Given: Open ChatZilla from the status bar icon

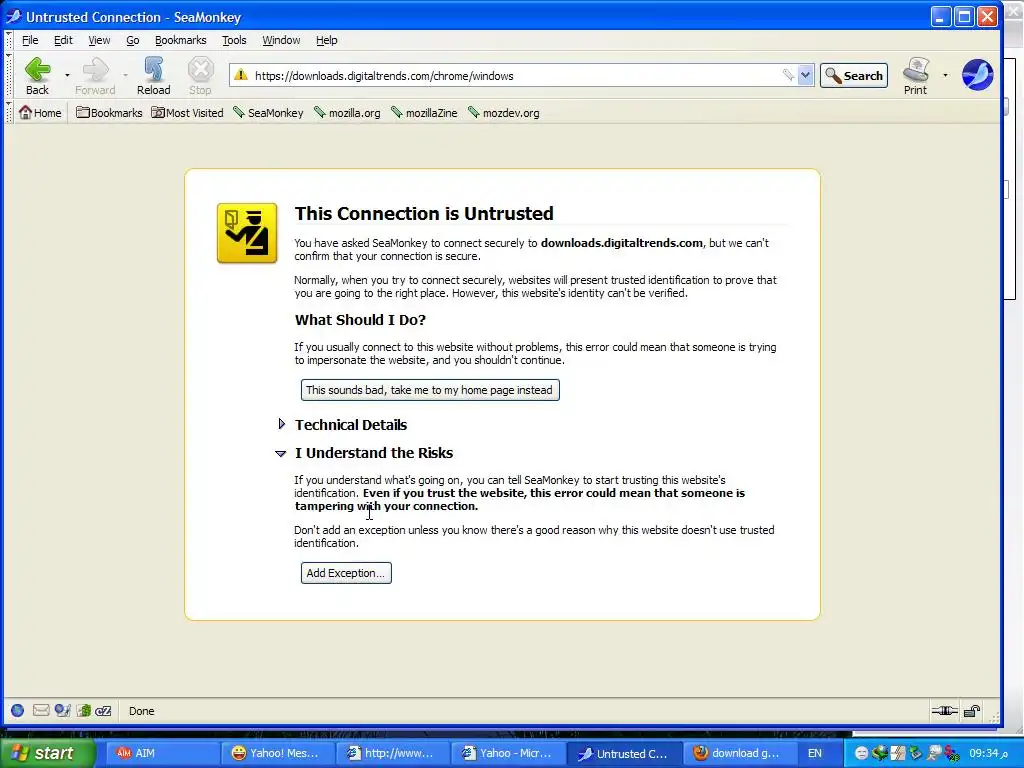Looking at the screenshot, I should tap(103, 711).
